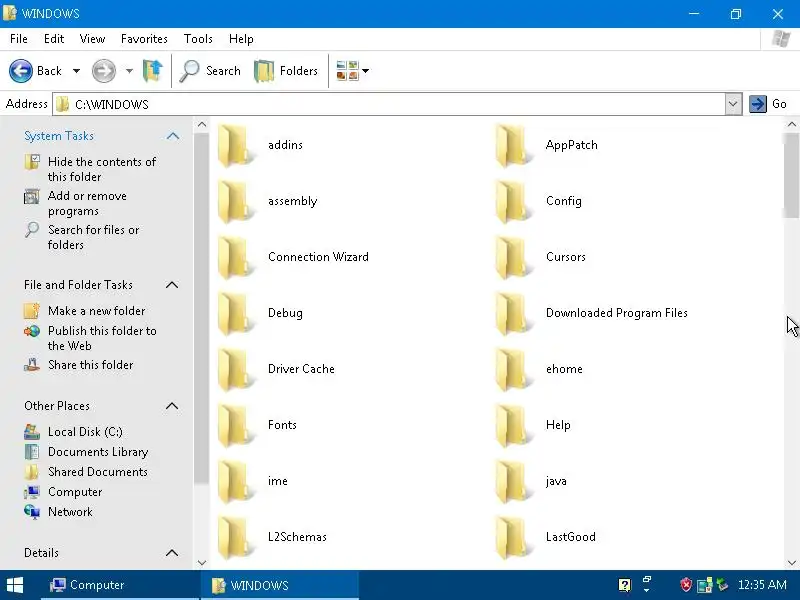
Task: Select the ehome folder icon
Action: pyautogui.click(x=513, y=369)
